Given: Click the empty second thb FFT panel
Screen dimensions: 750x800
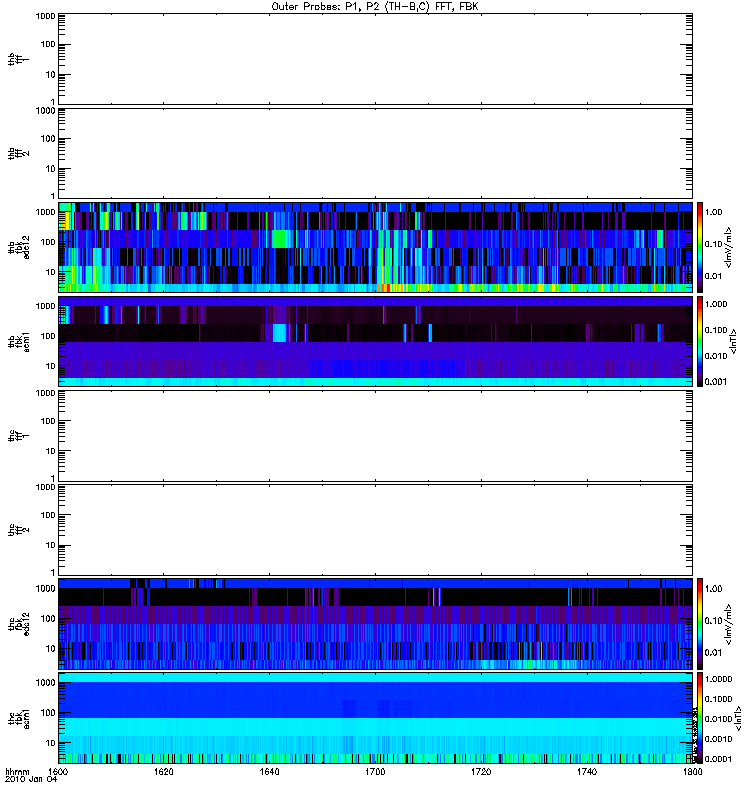Looking at the screenshot, I should [x=375, y=153].
